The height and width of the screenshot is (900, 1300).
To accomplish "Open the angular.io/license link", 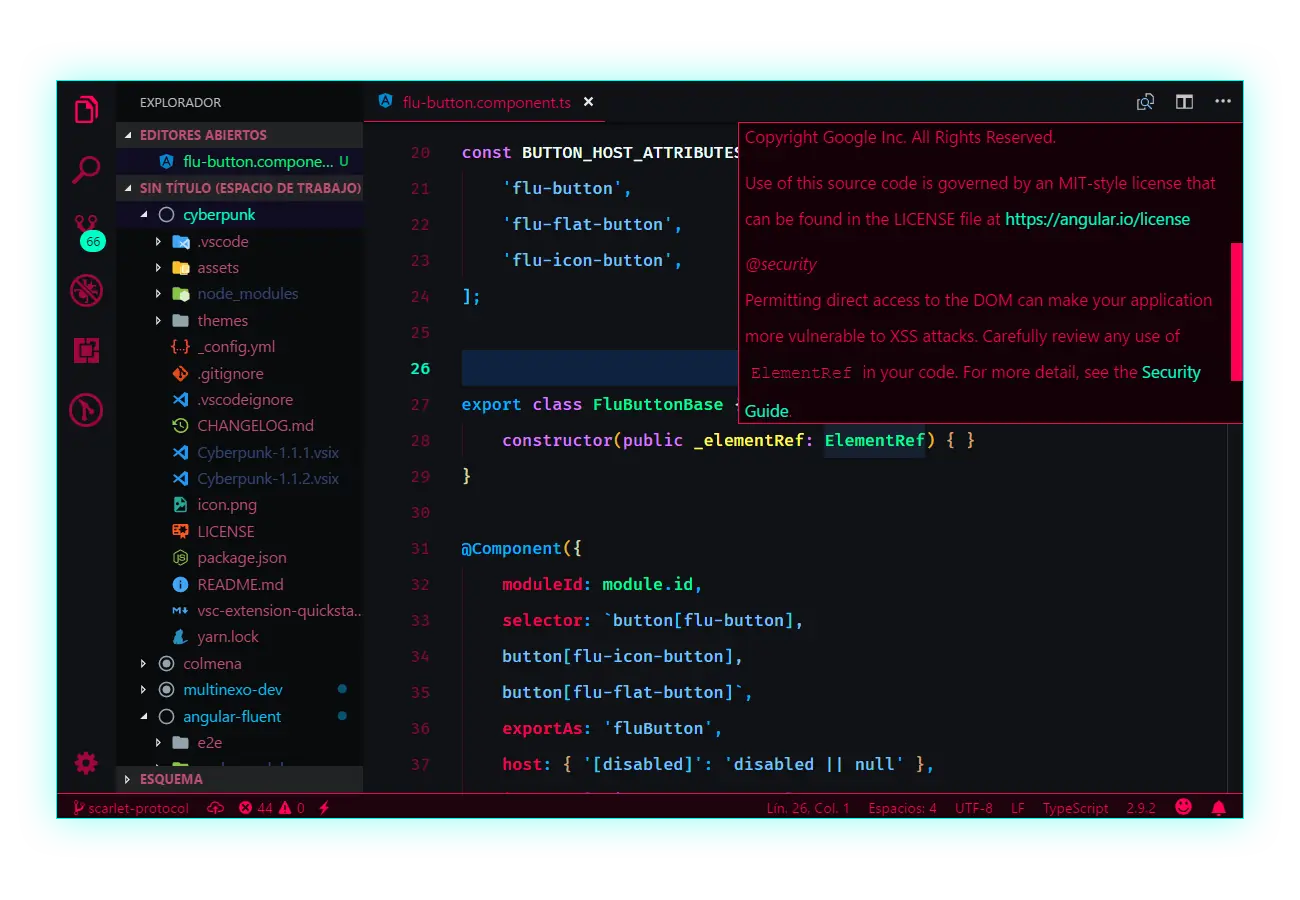I will (1097, 219).
